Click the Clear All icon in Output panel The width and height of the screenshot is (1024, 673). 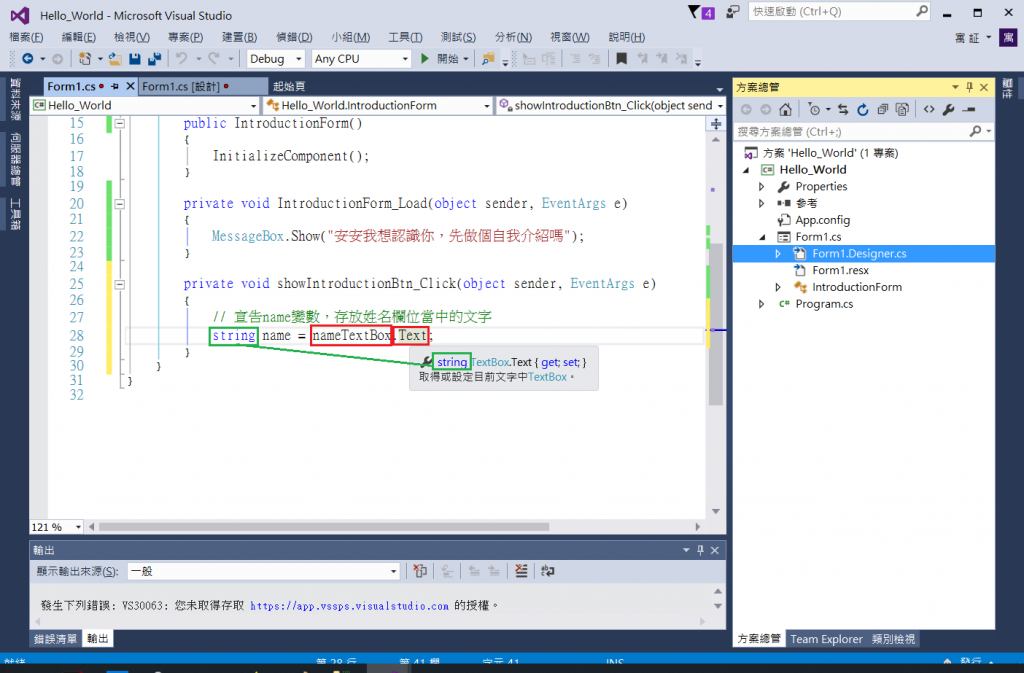pos(520,571)
